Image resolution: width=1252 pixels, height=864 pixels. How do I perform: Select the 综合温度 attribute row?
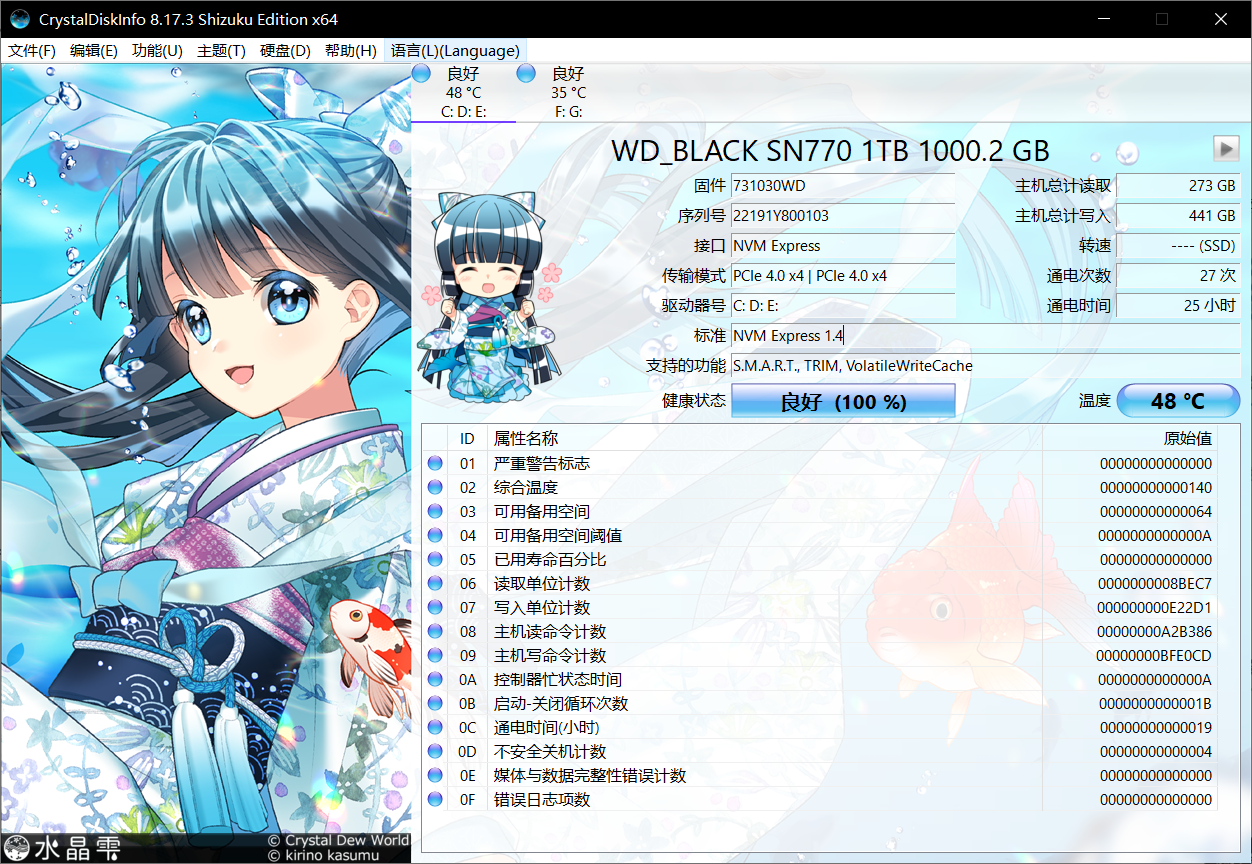tap(820, 488)
